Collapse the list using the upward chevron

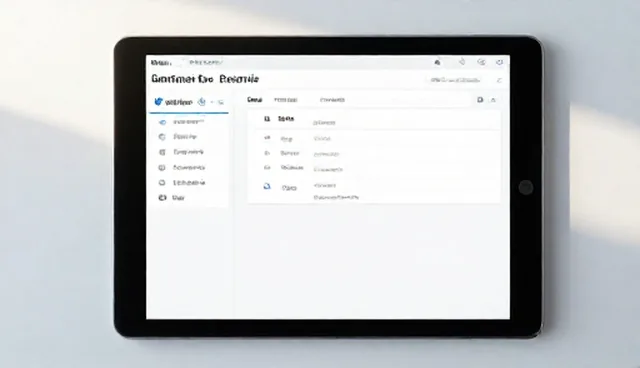[493, 100]
